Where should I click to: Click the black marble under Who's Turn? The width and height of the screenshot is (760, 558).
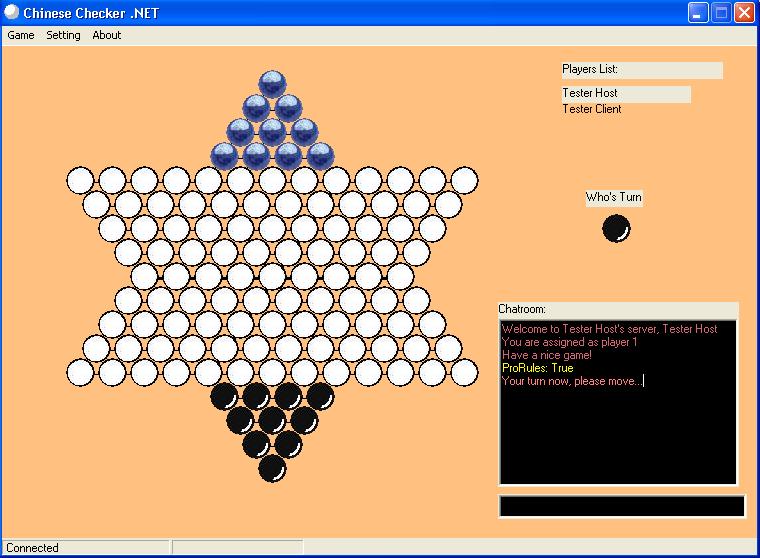(x=616, y=228)
